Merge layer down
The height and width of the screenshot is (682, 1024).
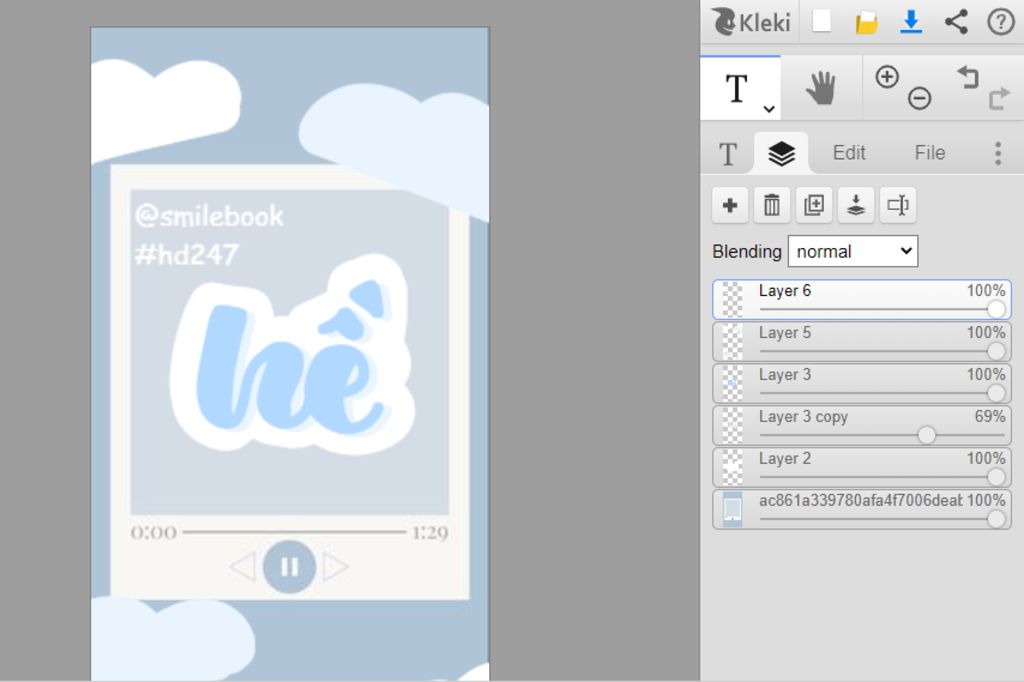(x=856, y=205)
